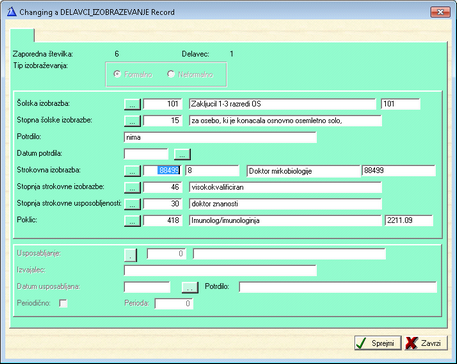Click Šolska izobrazba code field 101
The width and height of the screenshot is (457, 364).
[163, 104]
